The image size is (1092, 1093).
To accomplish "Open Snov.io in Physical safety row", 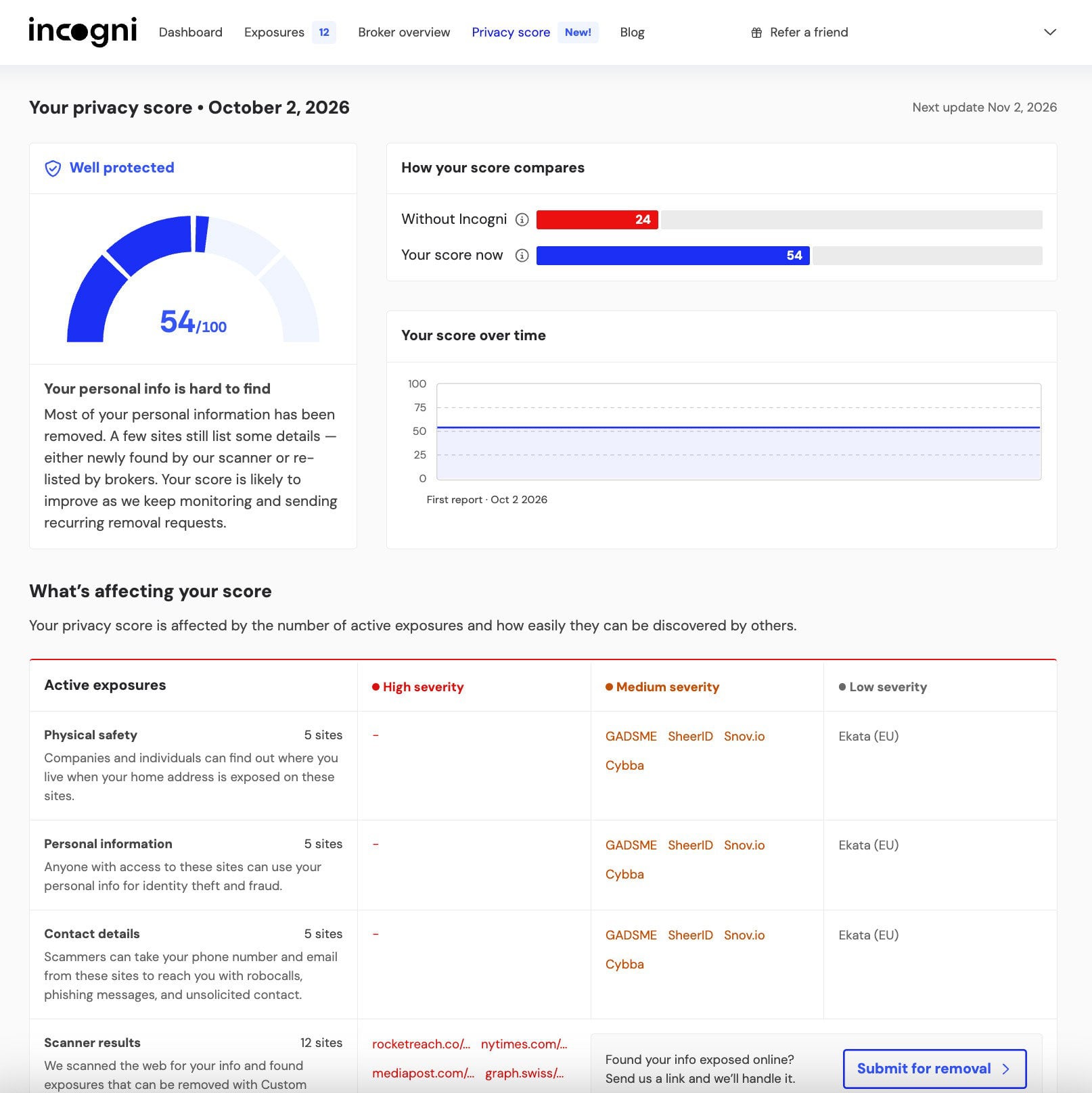I will point(744,737).
